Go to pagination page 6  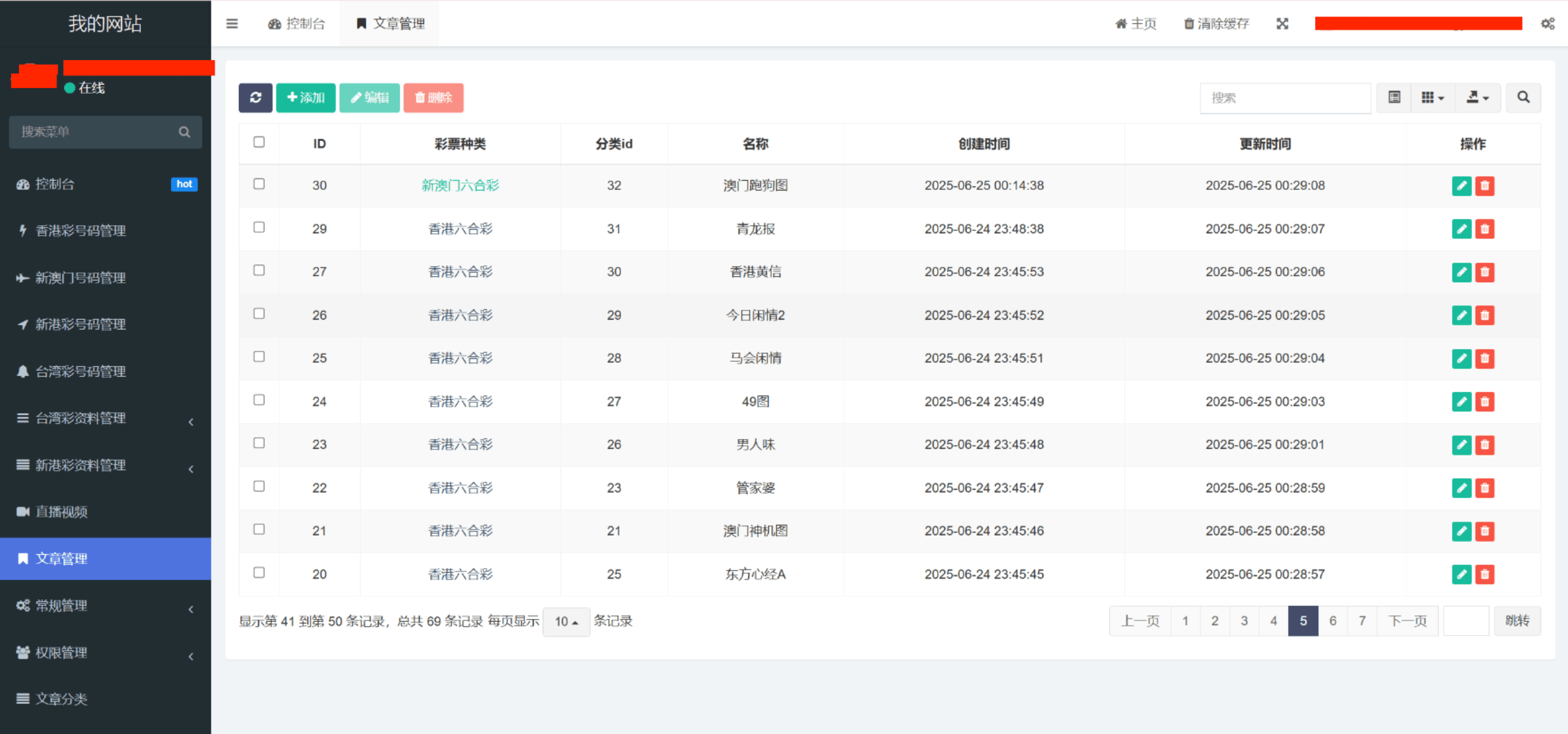point(1332,621)
